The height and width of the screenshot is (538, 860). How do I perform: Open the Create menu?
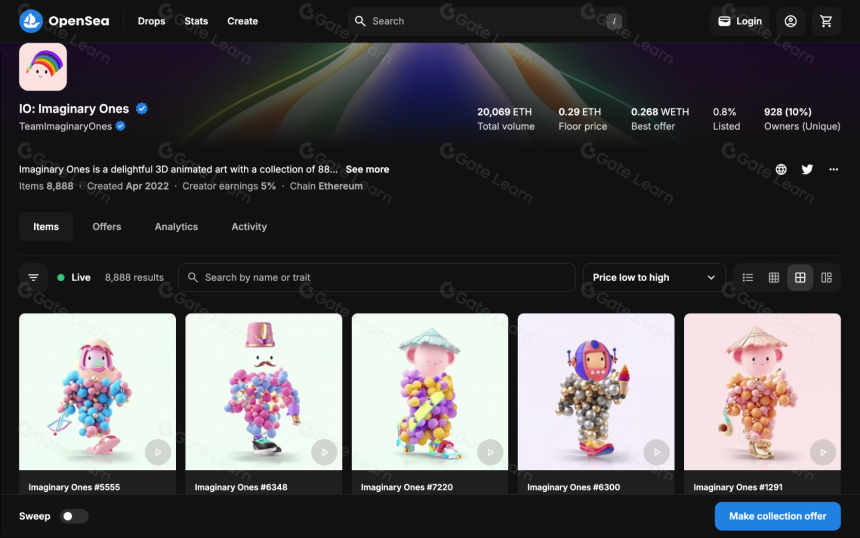tap(242, 21)
